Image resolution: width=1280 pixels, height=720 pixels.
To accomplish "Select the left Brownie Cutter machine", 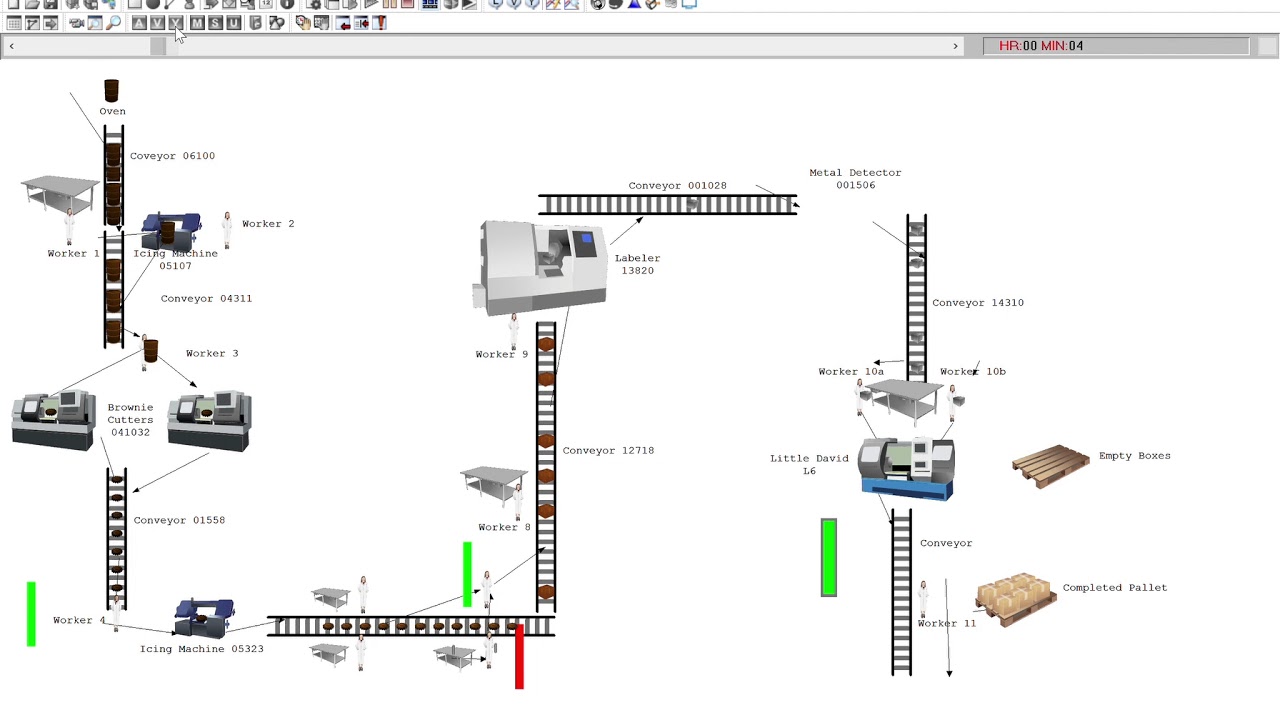I will (x=52, y=420).
